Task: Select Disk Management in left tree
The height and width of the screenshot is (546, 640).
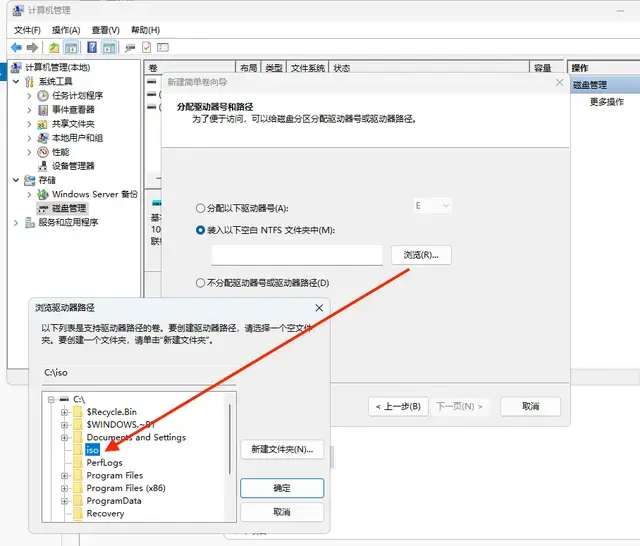Action: click(x=69, y=209)
